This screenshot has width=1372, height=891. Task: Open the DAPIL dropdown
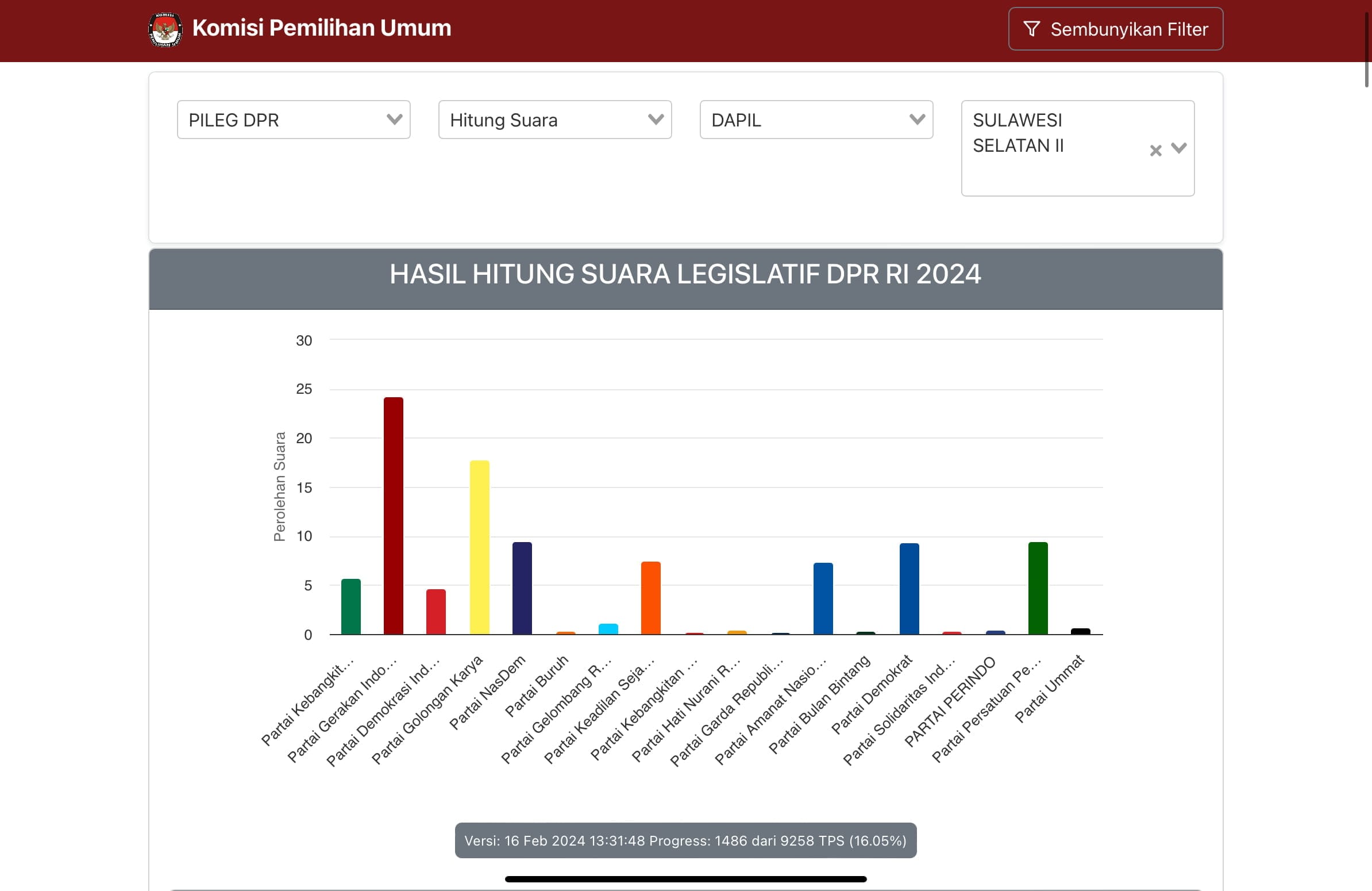coord(816,120)
